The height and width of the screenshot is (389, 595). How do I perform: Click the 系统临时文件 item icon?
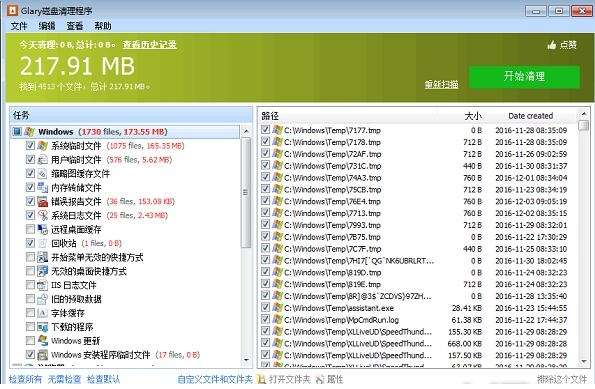click(42, 146)
